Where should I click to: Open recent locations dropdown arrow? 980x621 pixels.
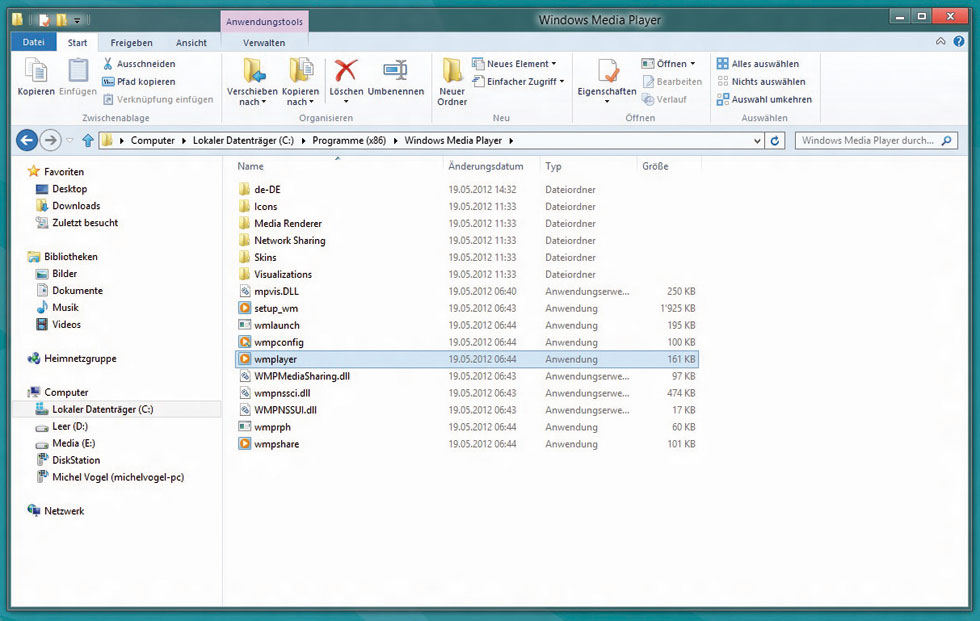[x=69, y=141]
